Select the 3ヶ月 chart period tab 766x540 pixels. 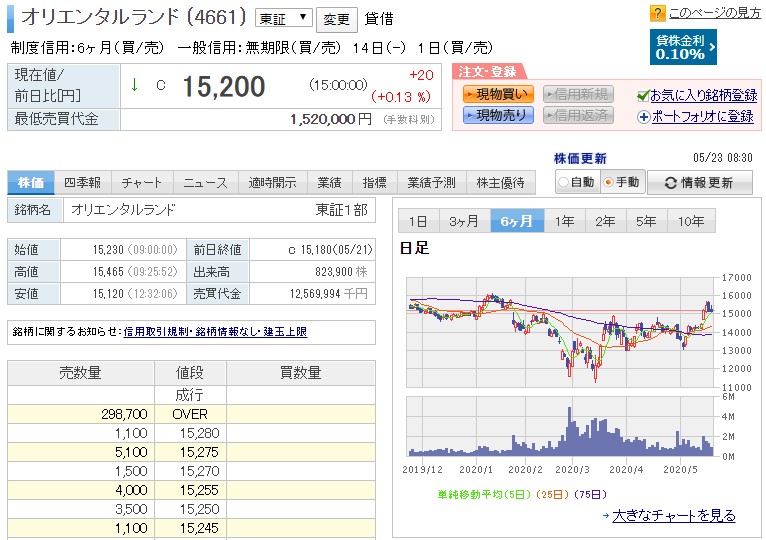pyautogui.click(x=465, y=221)
